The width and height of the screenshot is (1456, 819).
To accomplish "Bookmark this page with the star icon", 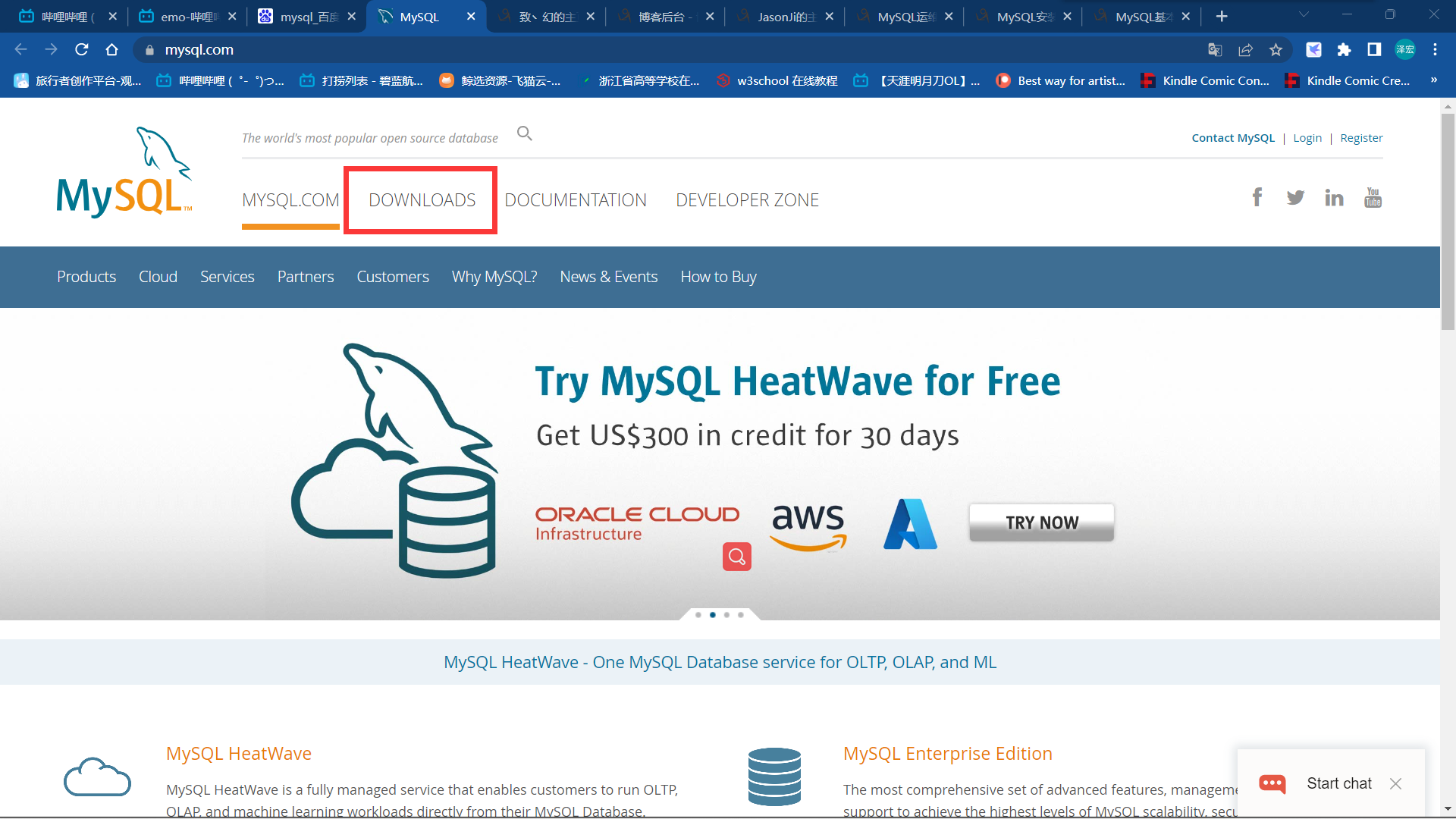I will 1276,49.
